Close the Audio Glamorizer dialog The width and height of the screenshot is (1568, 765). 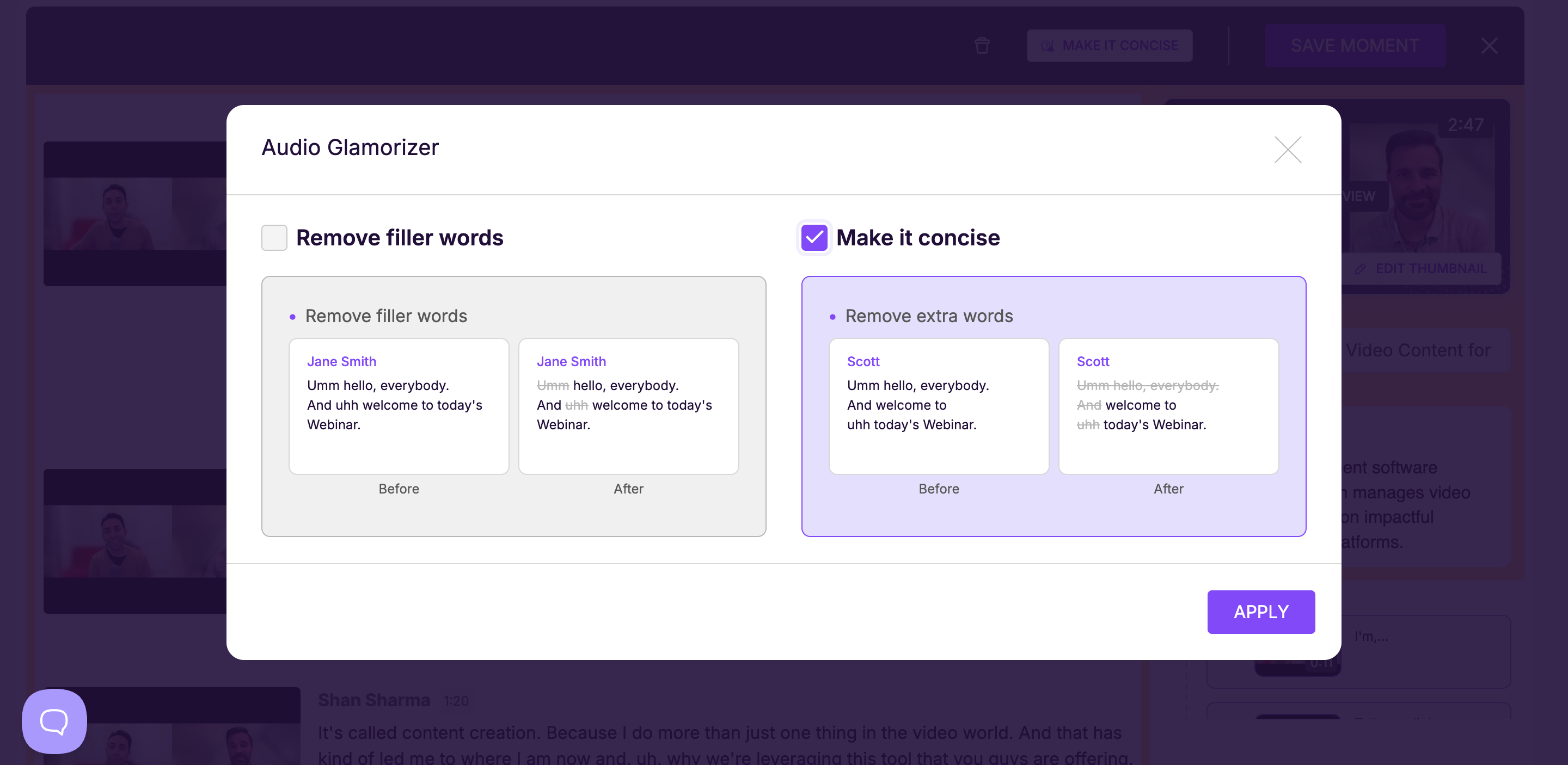(1288, 150)
